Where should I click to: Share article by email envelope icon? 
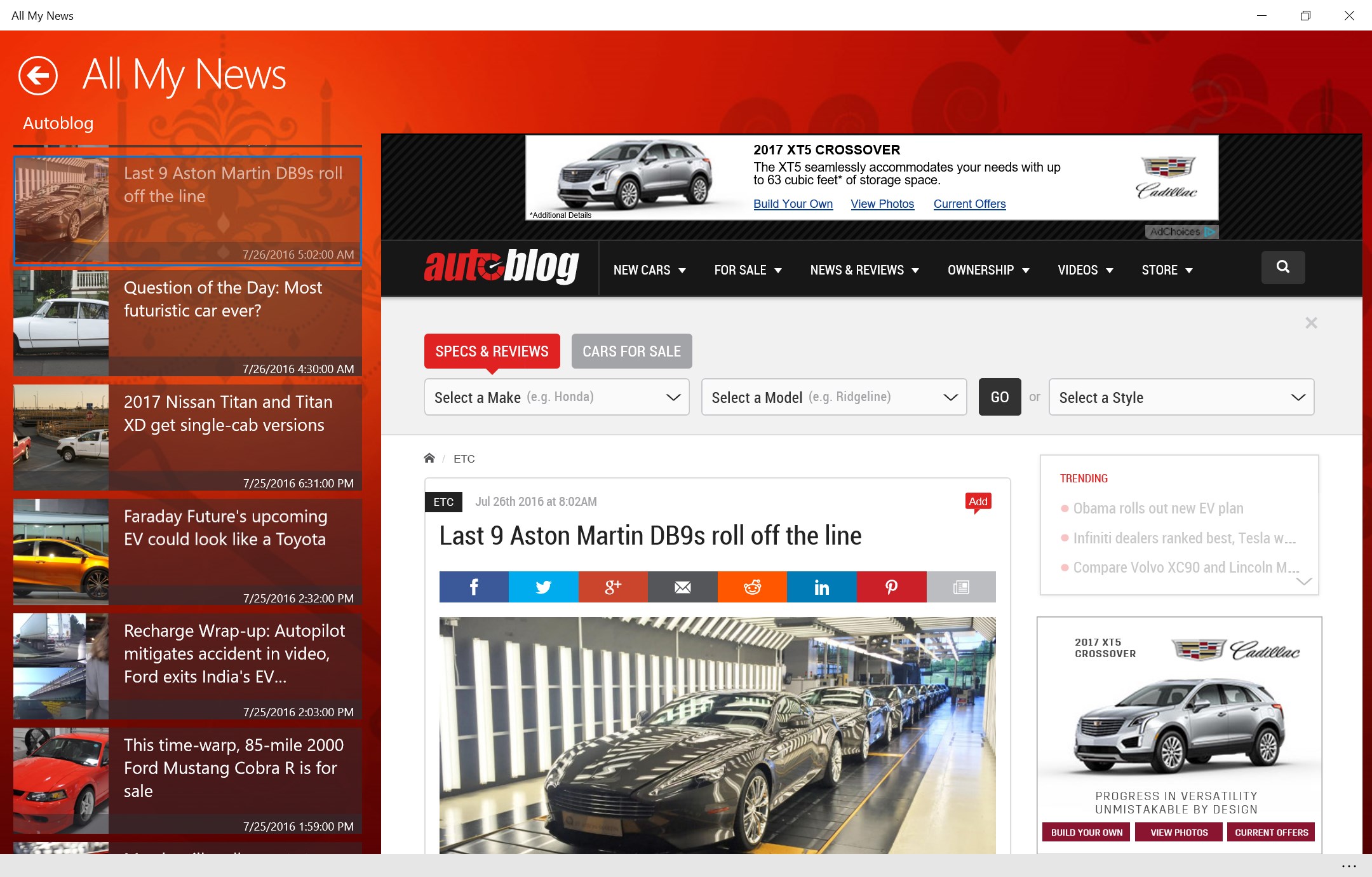682,587
